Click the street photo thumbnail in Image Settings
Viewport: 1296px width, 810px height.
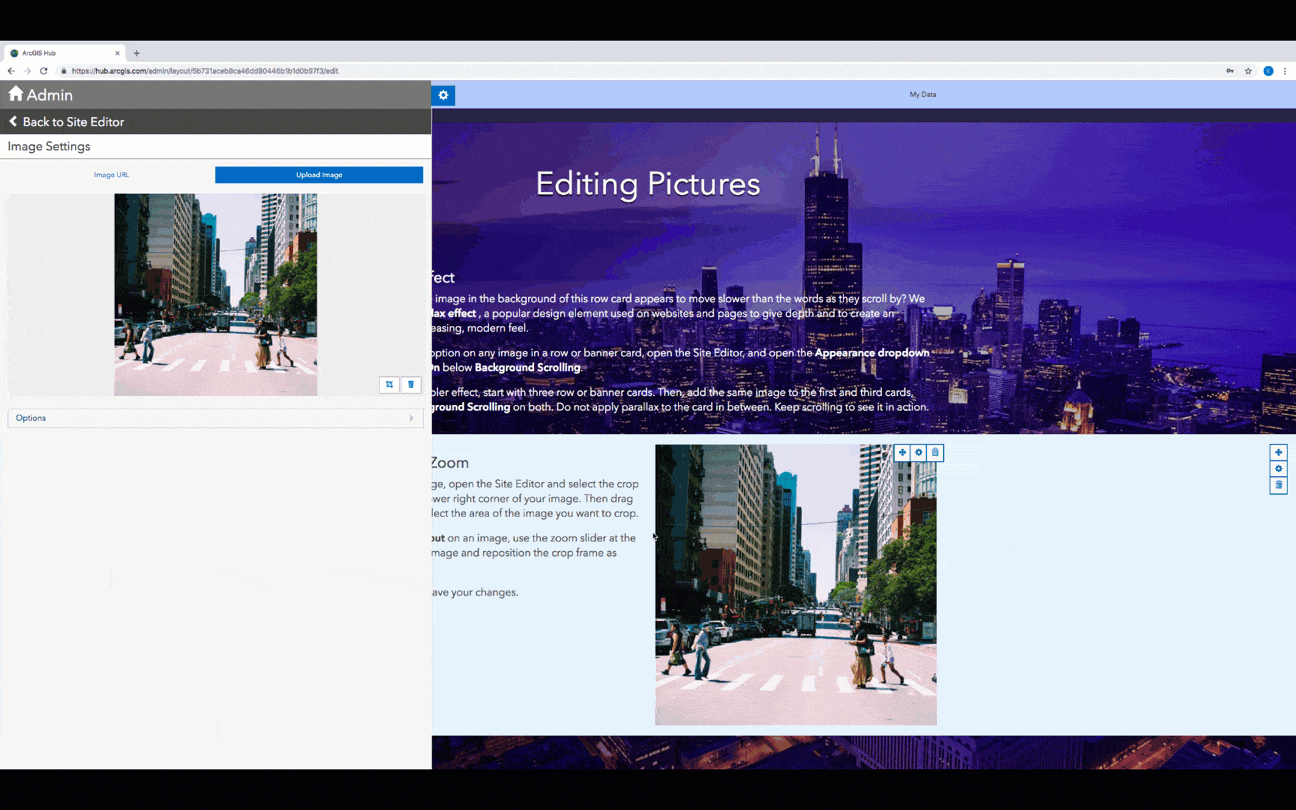[x=216, y=295]
